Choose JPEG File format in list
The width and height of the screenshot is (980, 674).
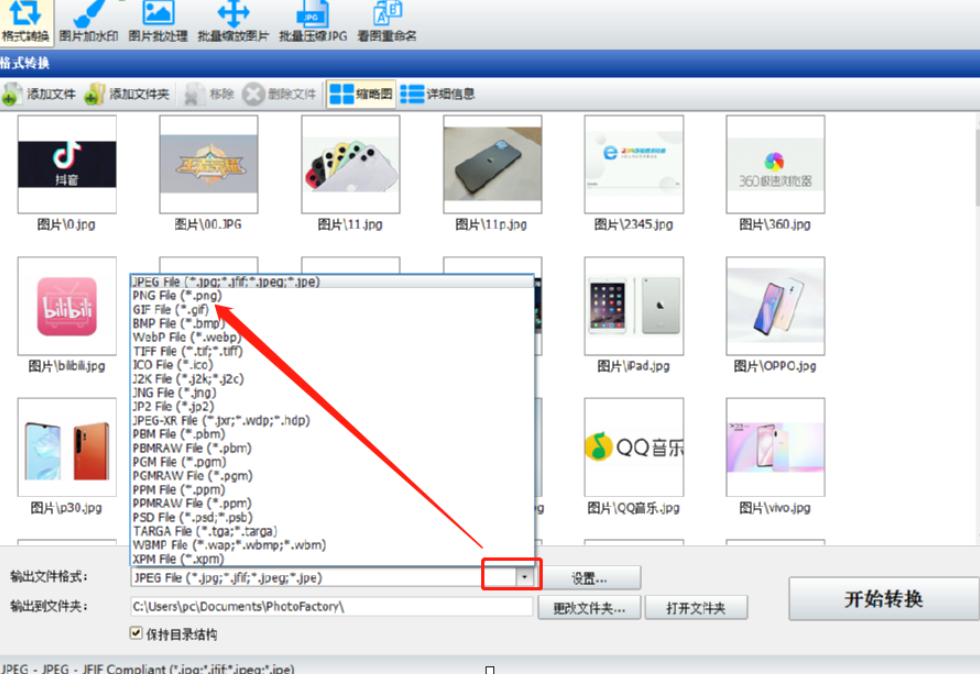point(332,282)
